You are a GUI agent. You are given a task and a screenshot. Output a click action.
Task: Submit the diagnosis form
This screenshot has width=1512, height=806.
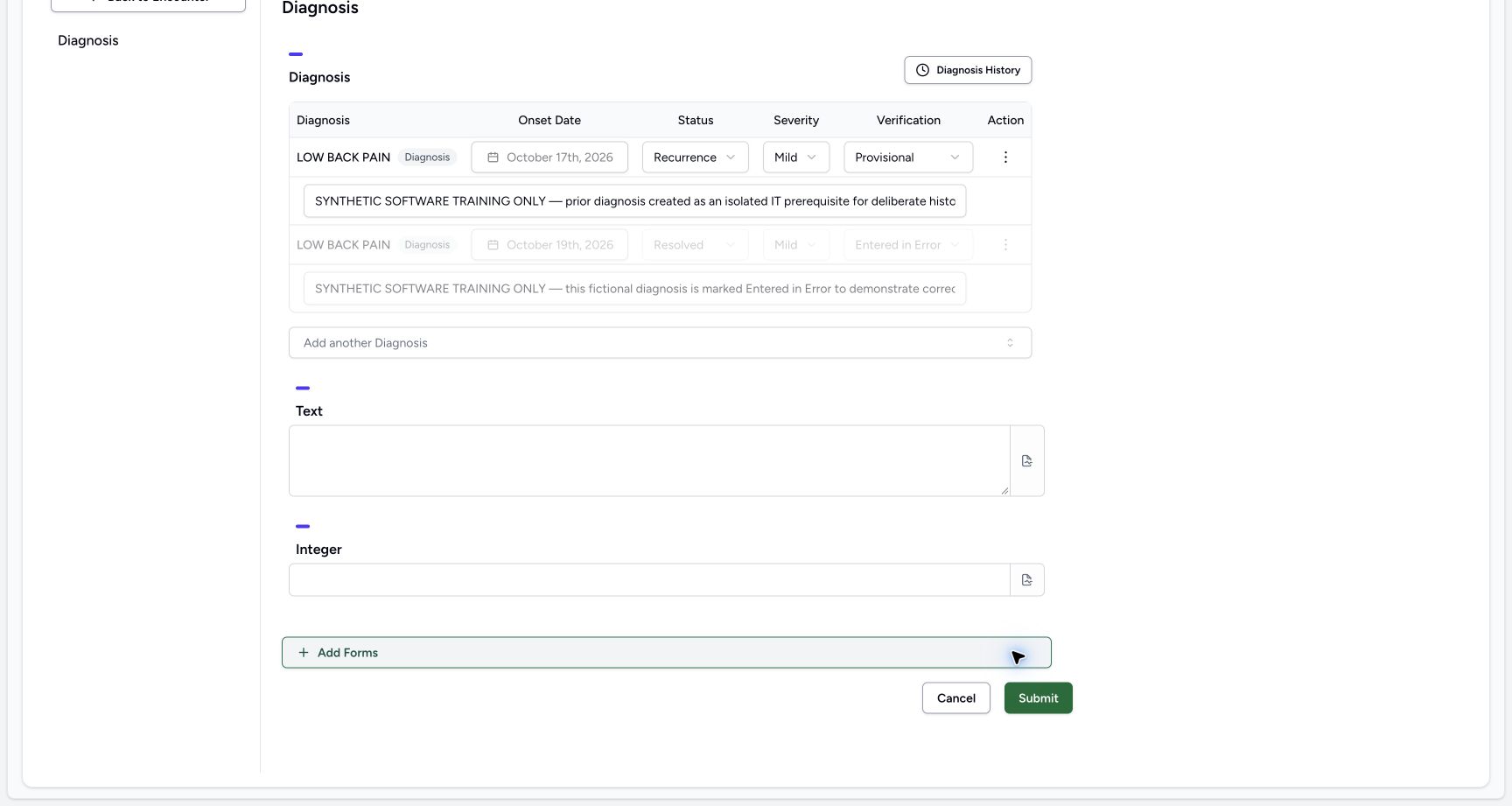(x=1038, y=698)
